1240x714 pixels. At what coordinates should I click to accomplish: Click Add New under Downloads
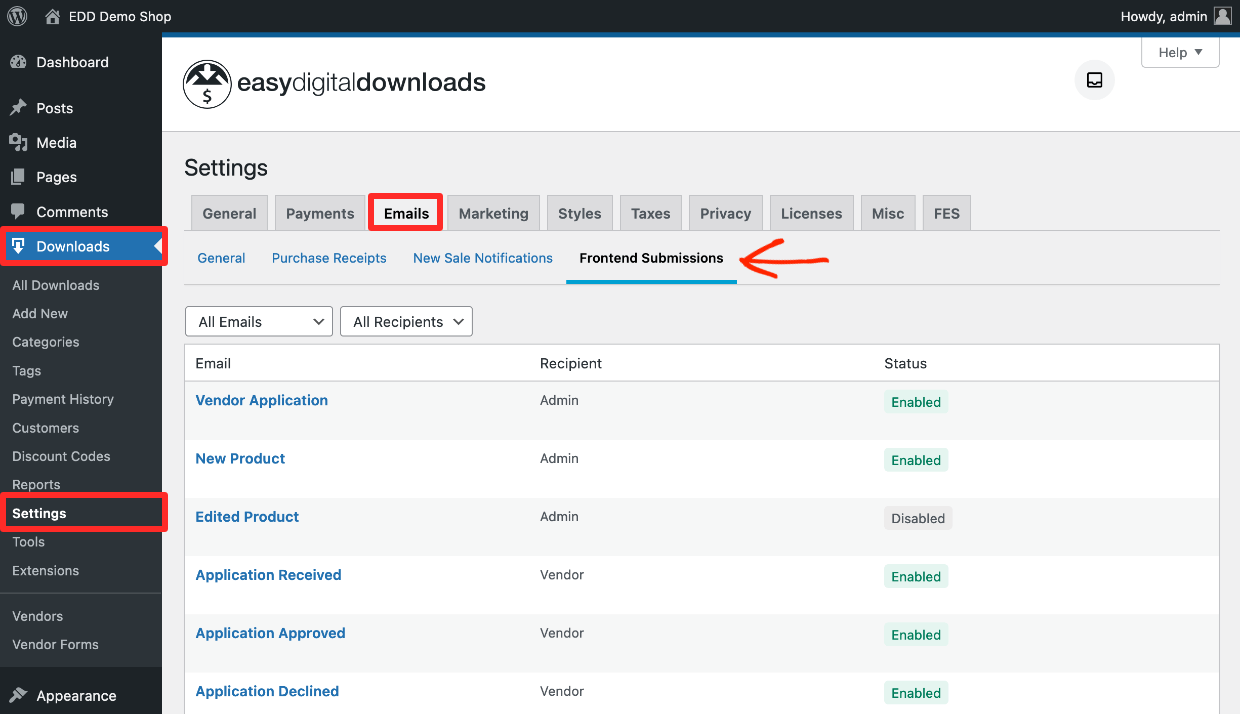[40, 313]
